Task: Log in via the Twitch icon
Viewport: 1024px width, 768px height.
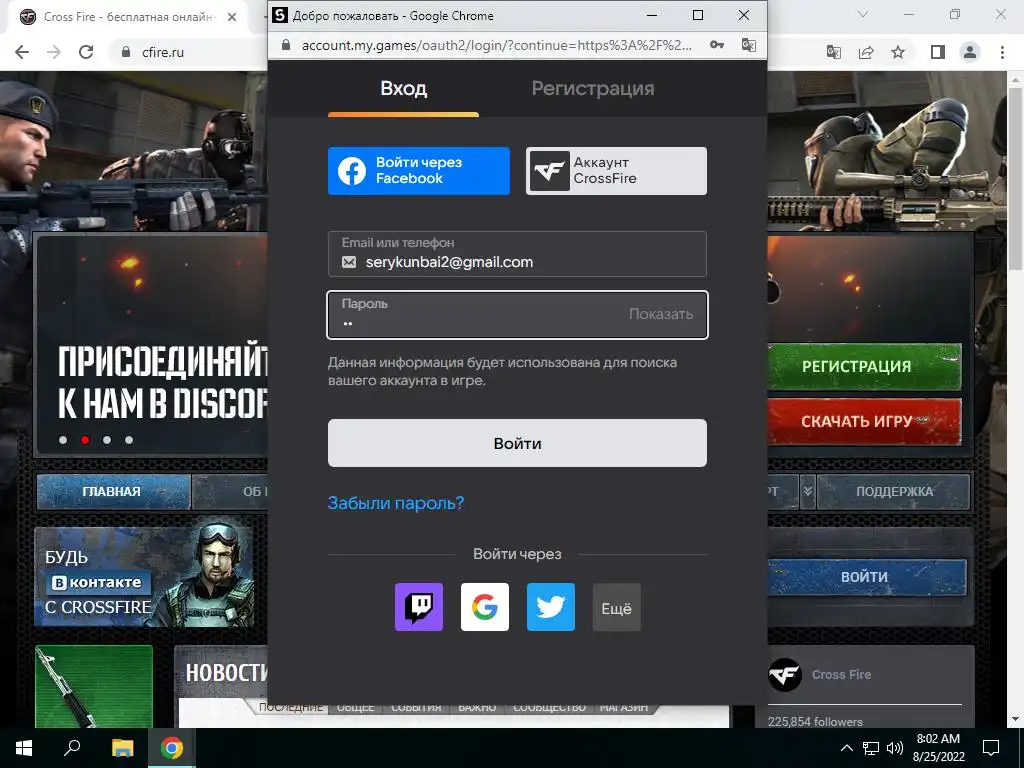Action: tap(419, 607)
